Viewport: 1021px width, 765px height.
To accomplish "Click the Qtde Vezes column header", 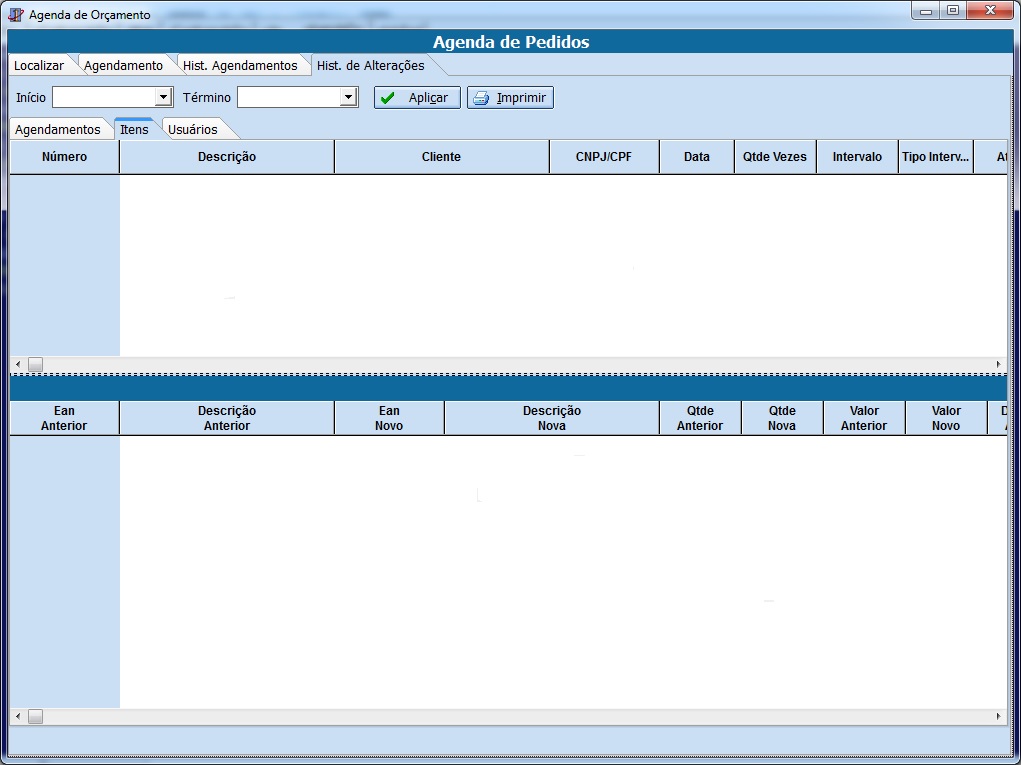I will (x=775, y=157).
